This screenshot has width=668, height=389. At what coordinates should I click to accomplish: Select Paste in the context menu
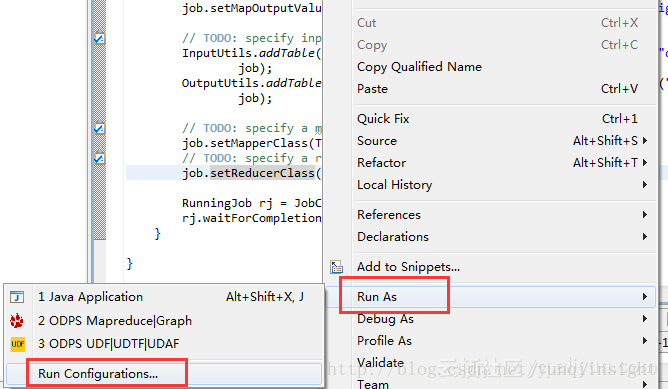(x=490, y=89)
